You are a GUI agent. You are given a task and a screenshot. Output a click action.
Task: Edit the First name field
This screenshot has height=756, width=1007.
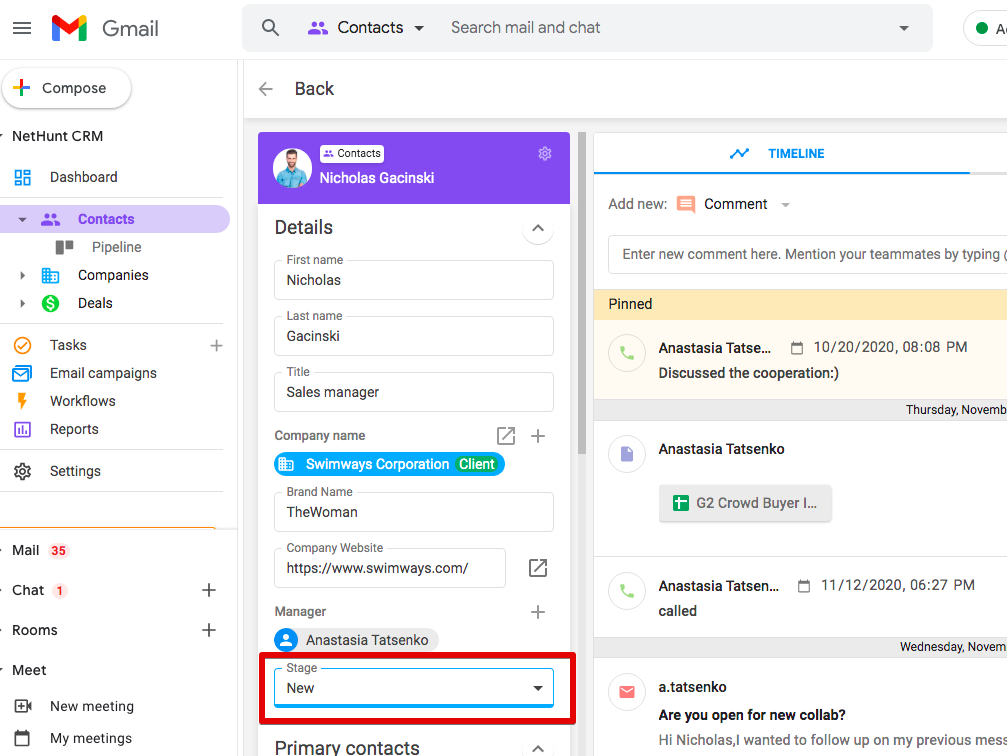click(414, 280)
